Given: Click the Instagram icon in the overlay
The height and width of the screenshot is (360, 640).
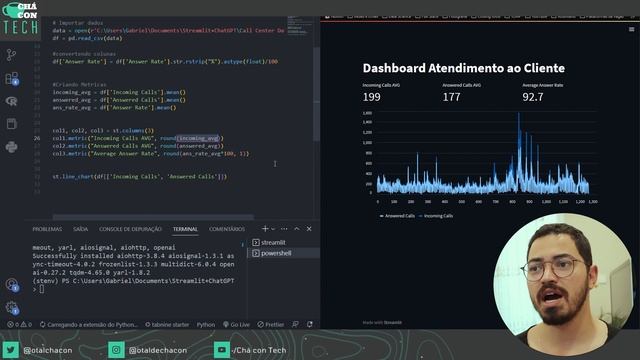Looking at the screenshot, I should click(x=116, y=350).
